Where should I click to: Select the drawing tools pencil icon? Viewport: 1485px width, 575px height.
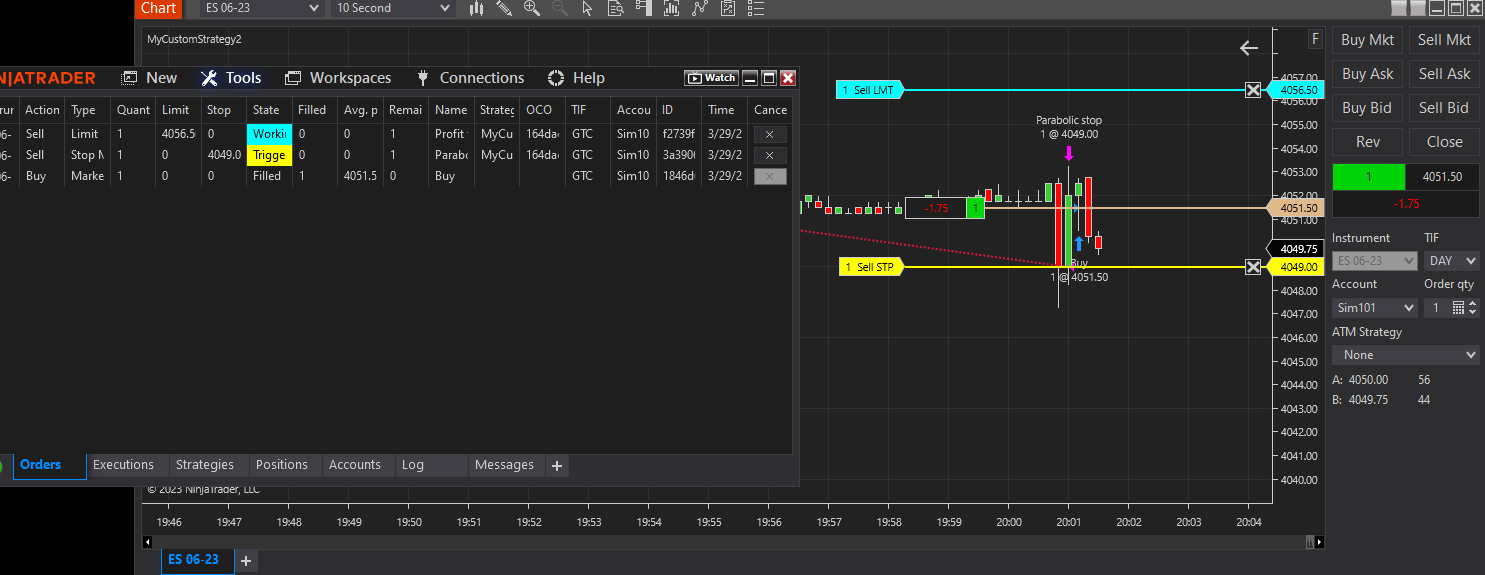504,8
